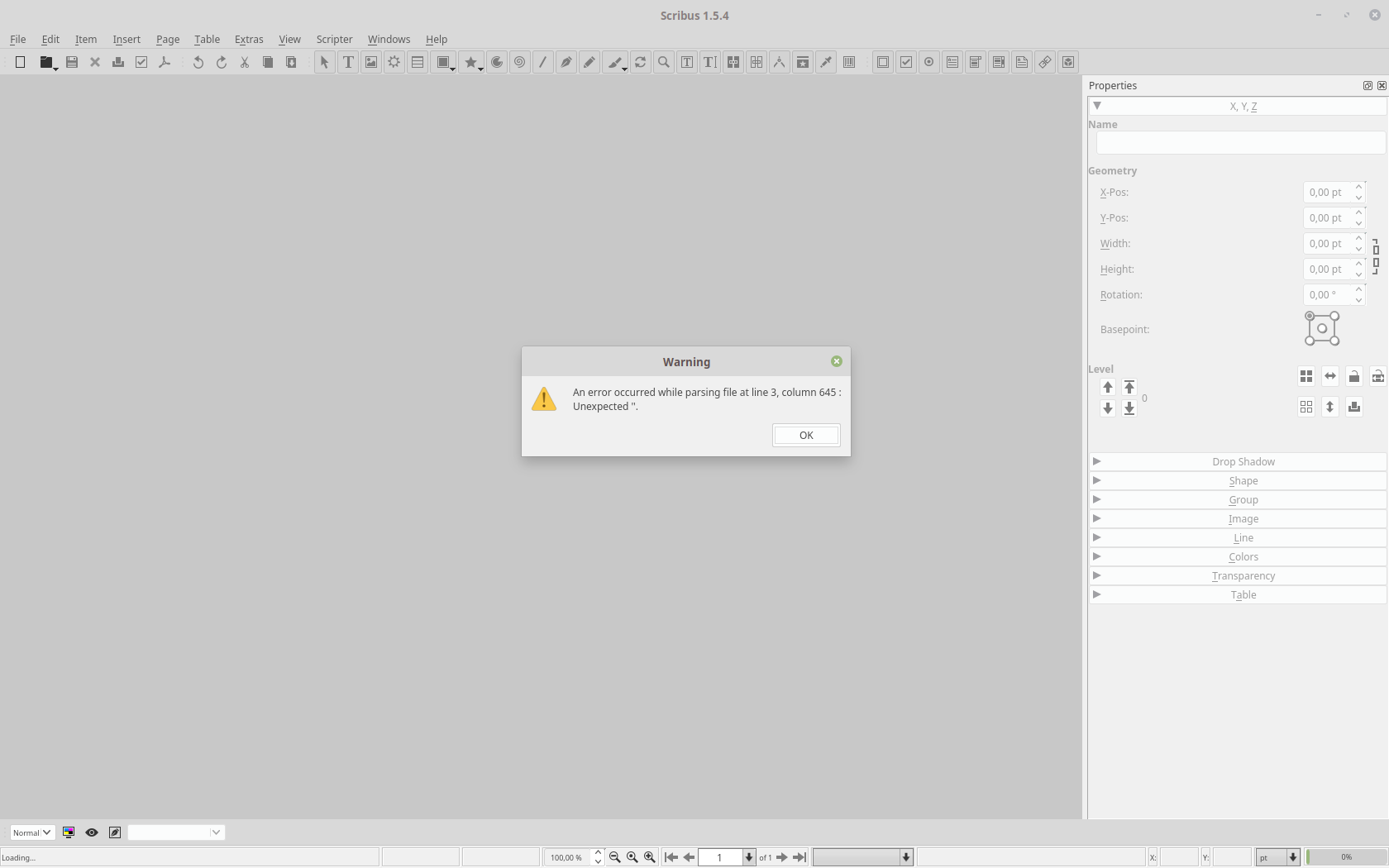Select the Image Frame tool

point(371,62)
